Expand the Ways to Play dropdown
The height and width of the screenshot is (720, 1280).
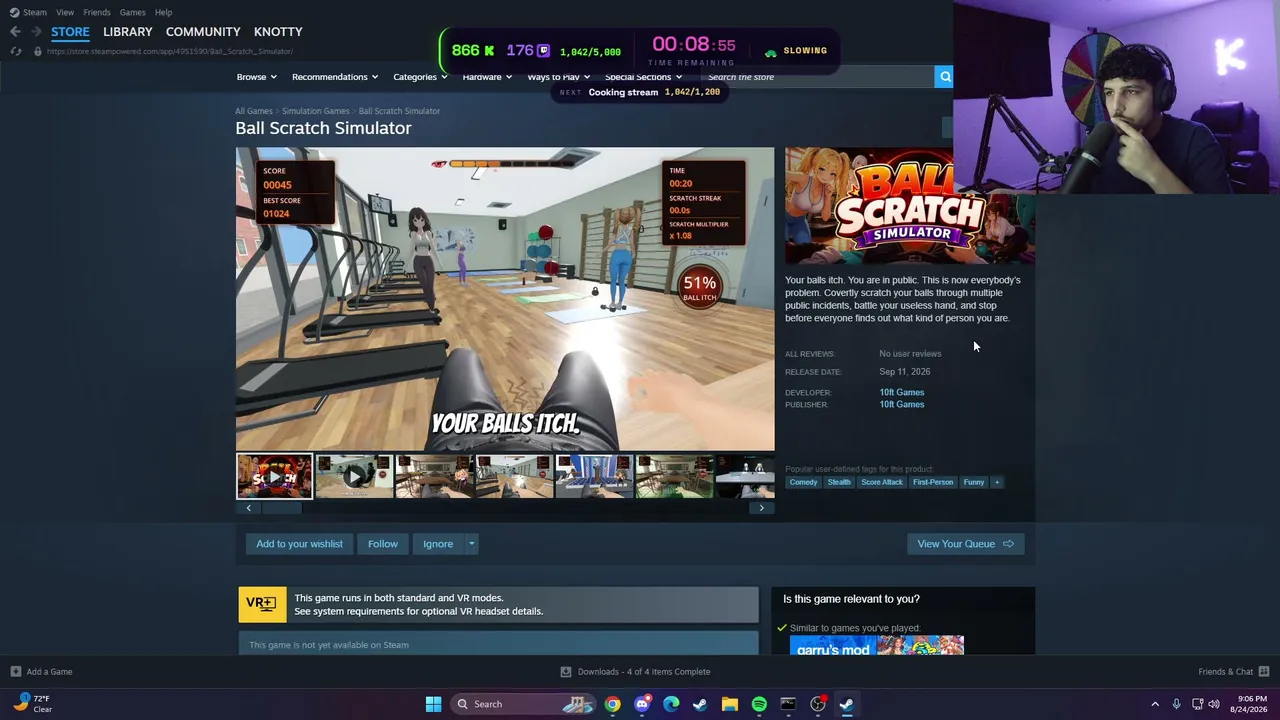coord(558,77)
